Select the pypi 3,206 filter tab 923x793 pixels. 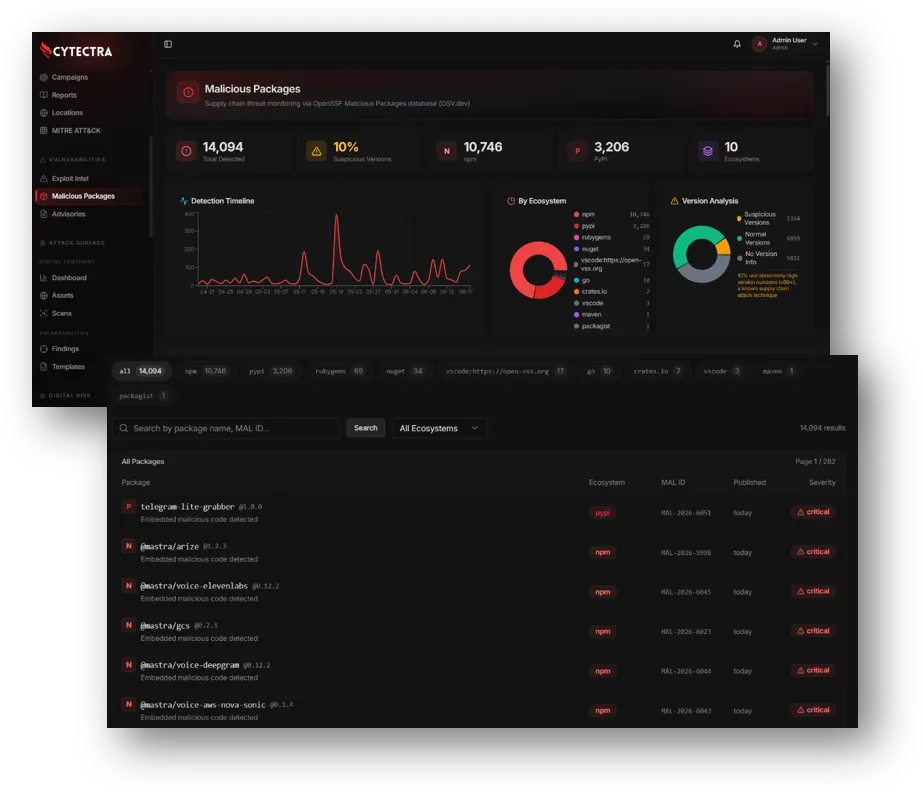click(270, 371)
